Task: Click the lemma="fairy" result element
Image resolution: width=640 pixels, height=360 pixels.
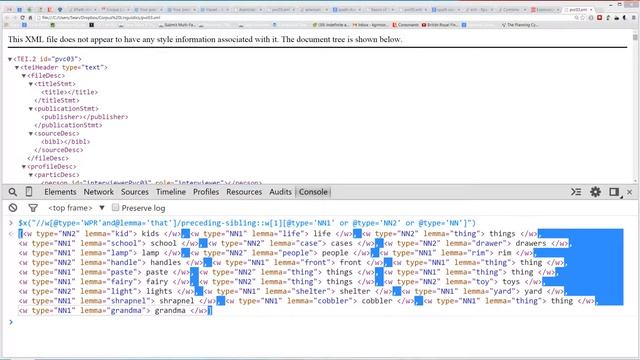Action: 104,282
